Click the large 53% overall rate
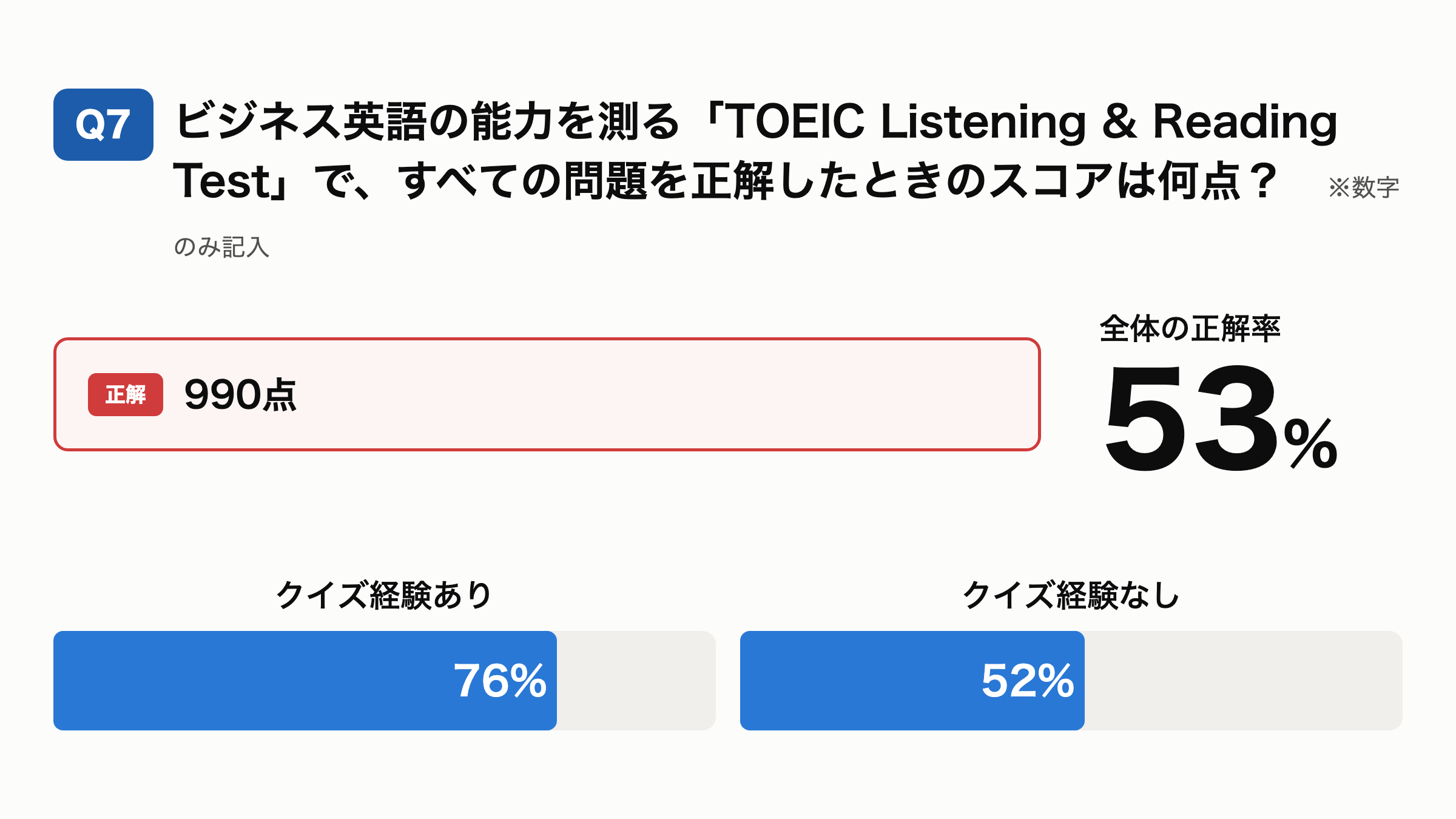The image size is (1456, 819). point(1221,419)
